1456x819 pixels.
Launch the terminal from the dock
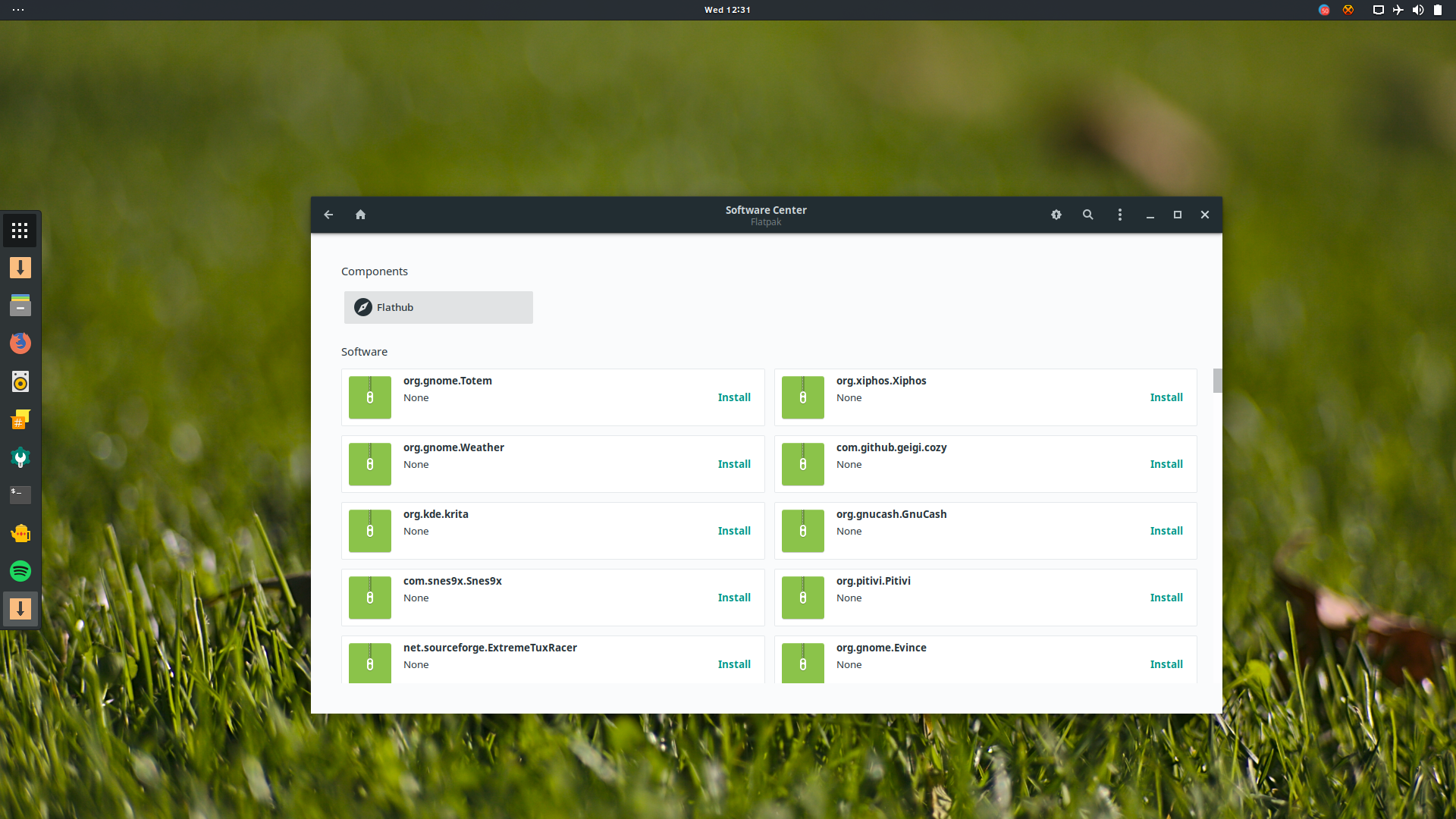(20, 495)
